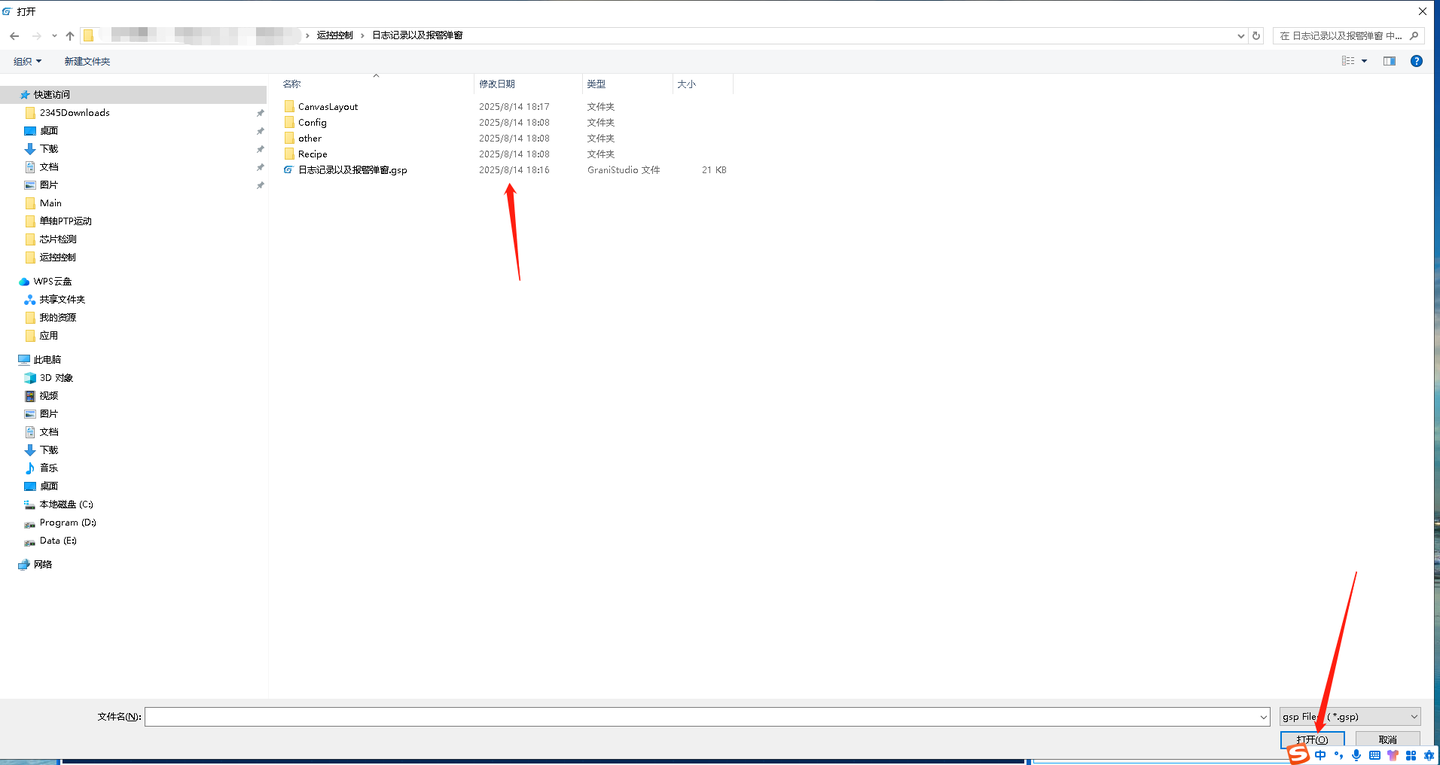Image resolution: width=1440 pixels, height=765 pixels.
Task: Expand the view options dropdown arrow
Action: click(x=1364, y=61)
